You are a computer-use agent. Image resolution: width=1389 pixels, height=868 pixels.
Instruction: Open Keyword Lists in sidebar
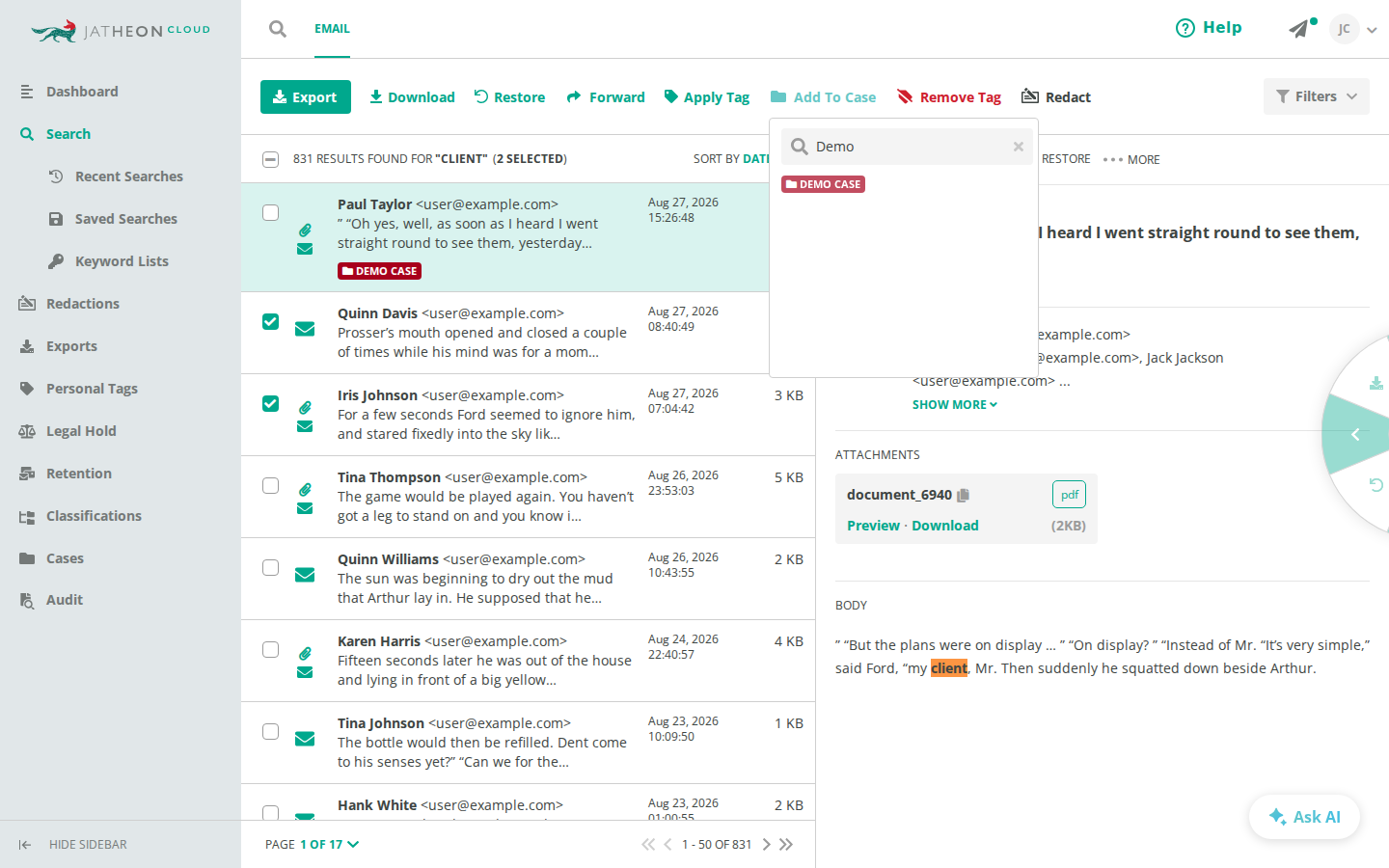point(122,261)
